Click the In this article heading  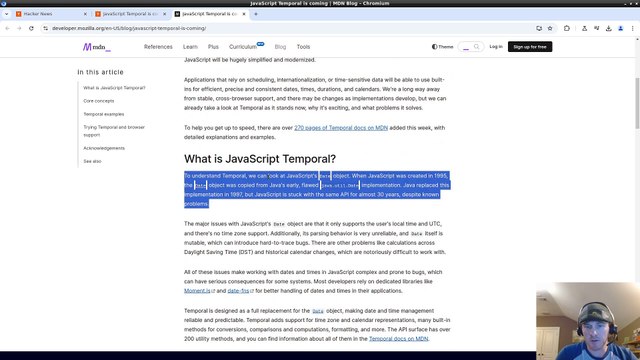100,72
